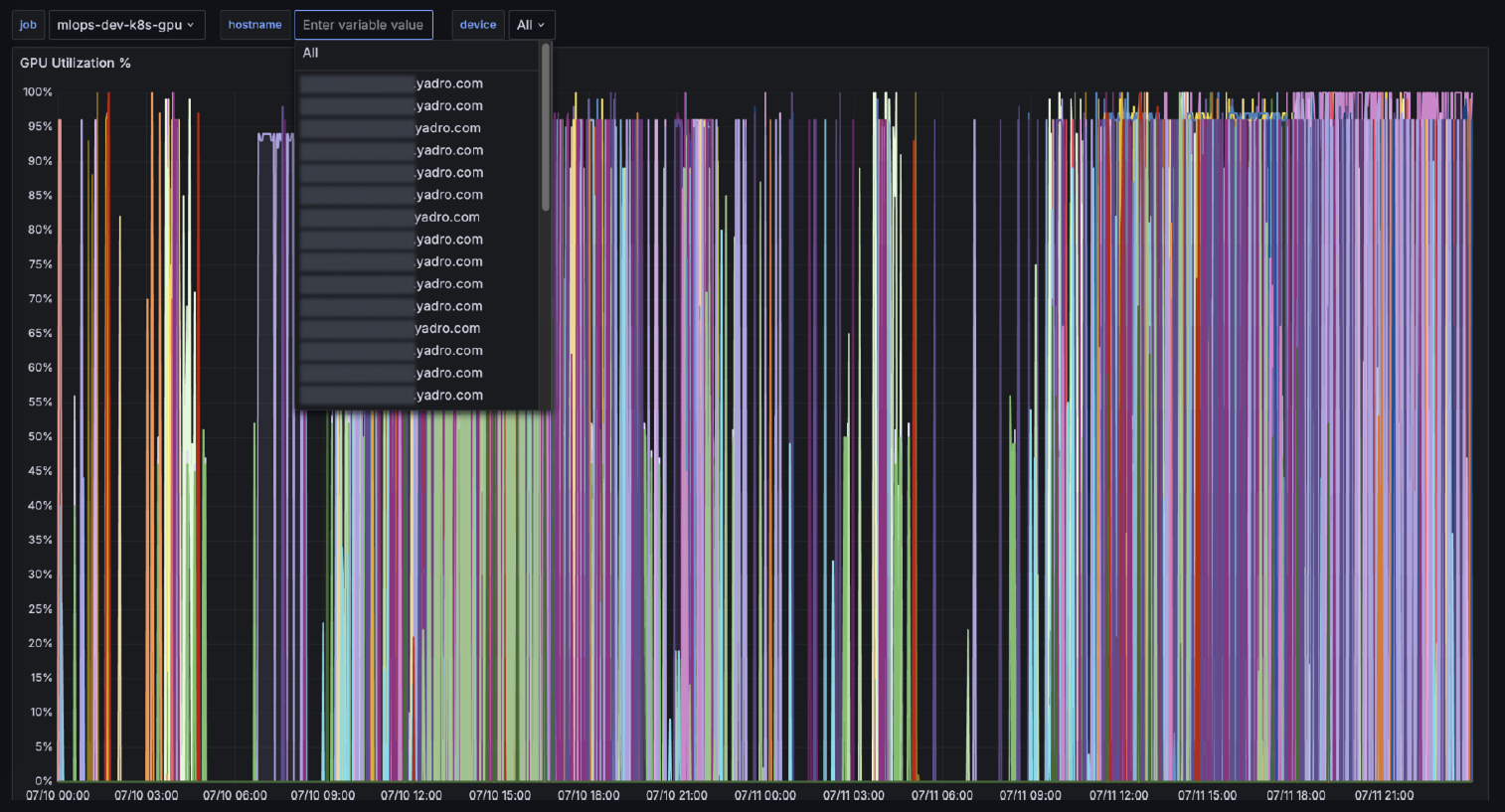Click the hostname dropdown list scrollbar
This screenshot has height=812, width=1505.
click(x=546, y=129)
